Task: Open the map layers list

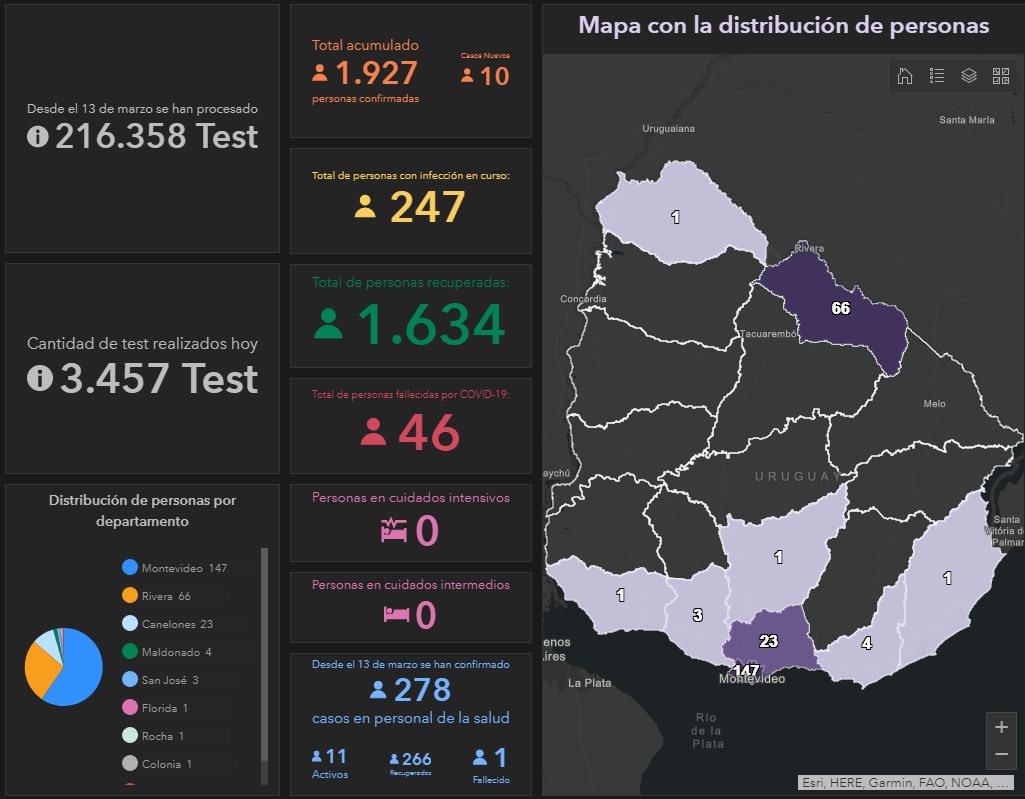Action: pyautogui.click(x=969, y=76)
